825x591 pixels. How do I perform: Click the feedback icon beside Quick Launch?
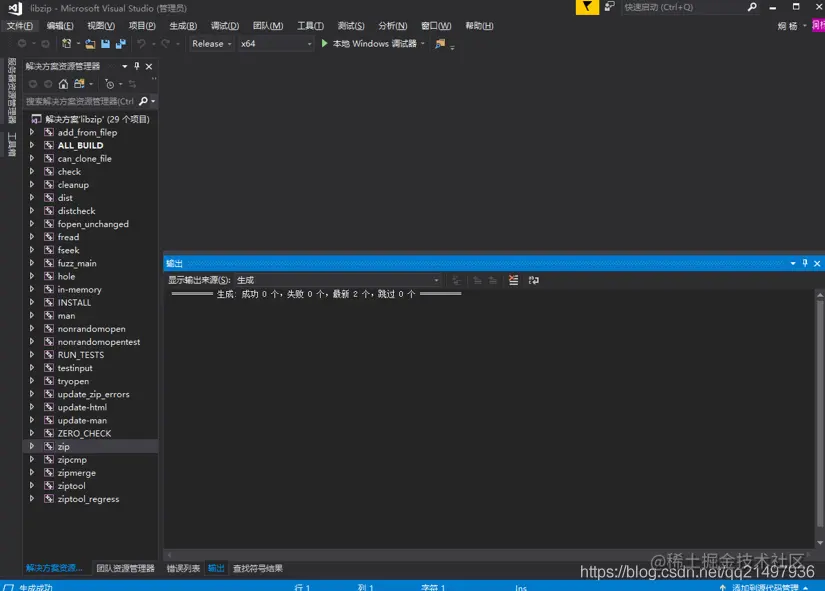tap(609, 7)
